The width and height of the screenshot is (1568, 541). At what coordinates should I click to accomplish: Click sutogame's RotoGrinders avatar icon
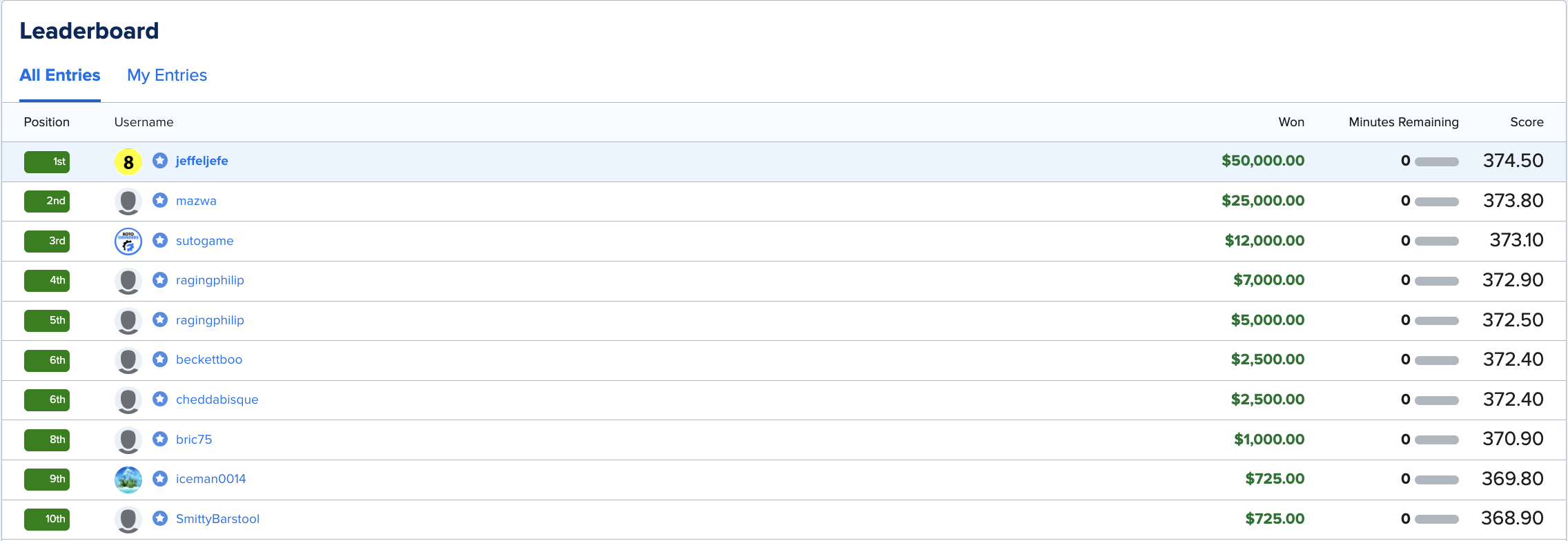[128, 242]
